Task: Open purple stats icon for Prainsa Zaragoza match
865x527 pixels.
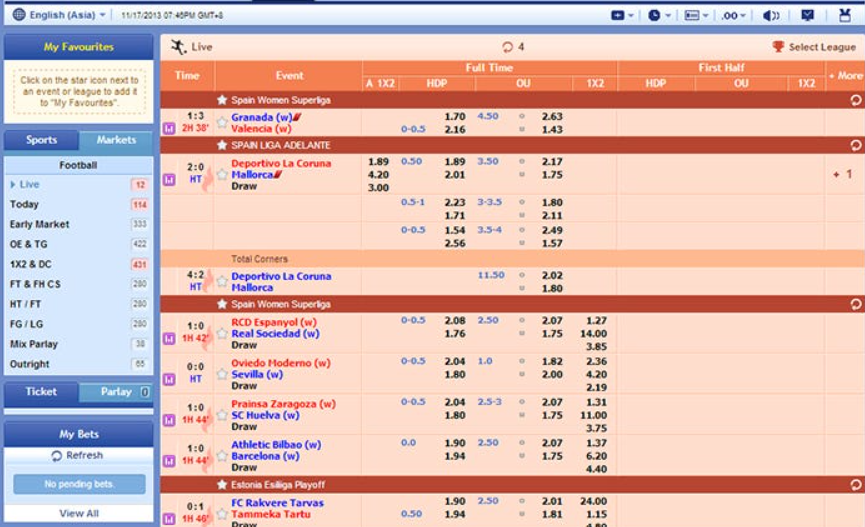Action: [169, 420]
